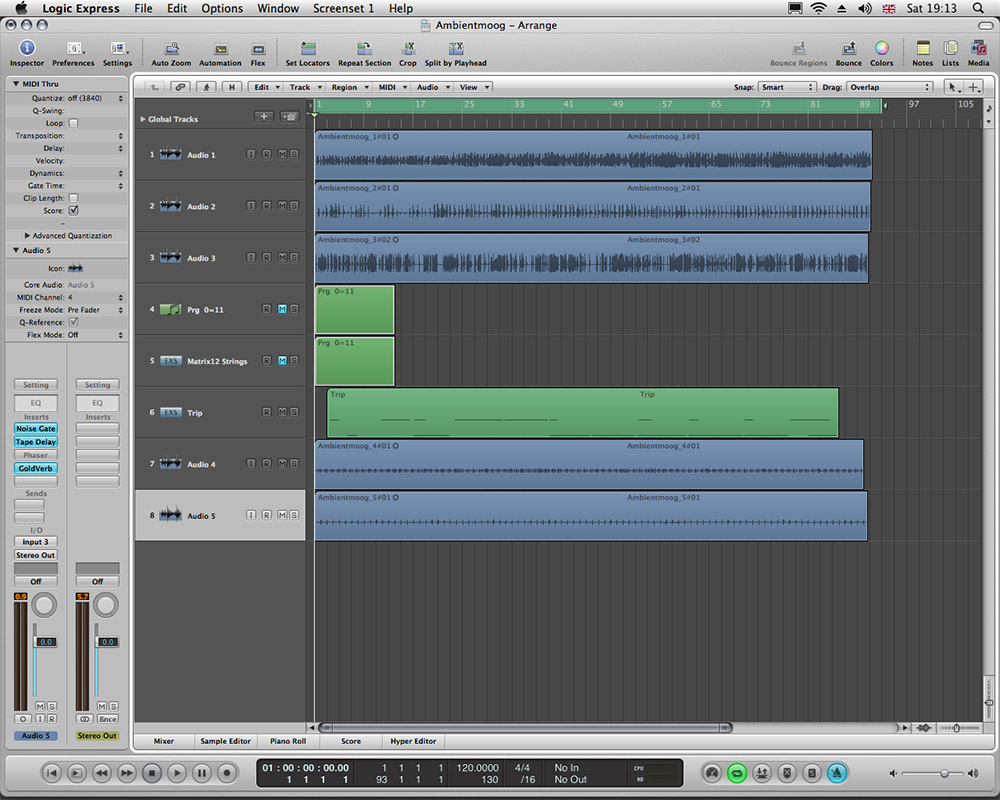Click the Bounce toolbar icon

(848, 48)
